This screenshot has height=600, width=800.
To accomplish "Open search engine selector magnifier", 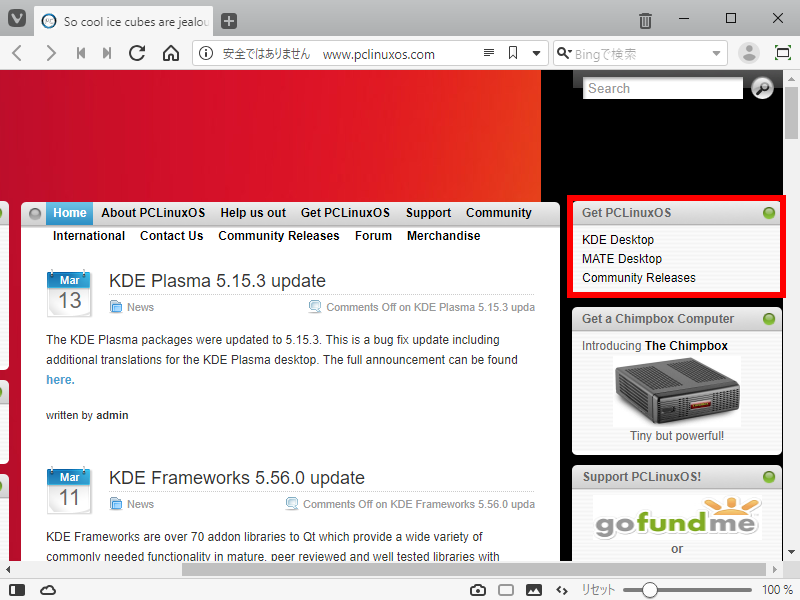I will click(563, 53).
